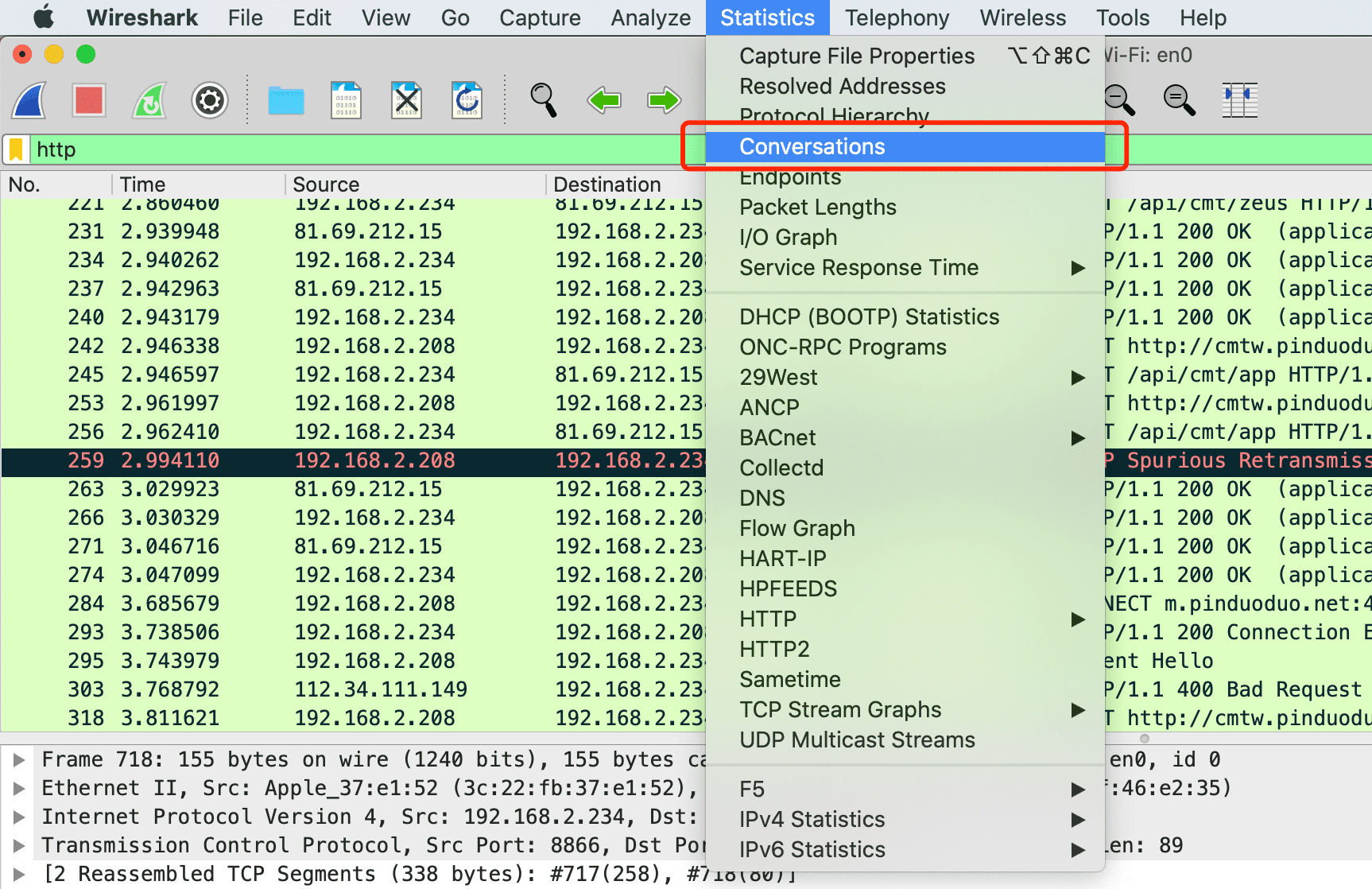The height and width of the screenshot is (889, 1372).
Task: Open a capture file via folder icon
Action: 286,101
